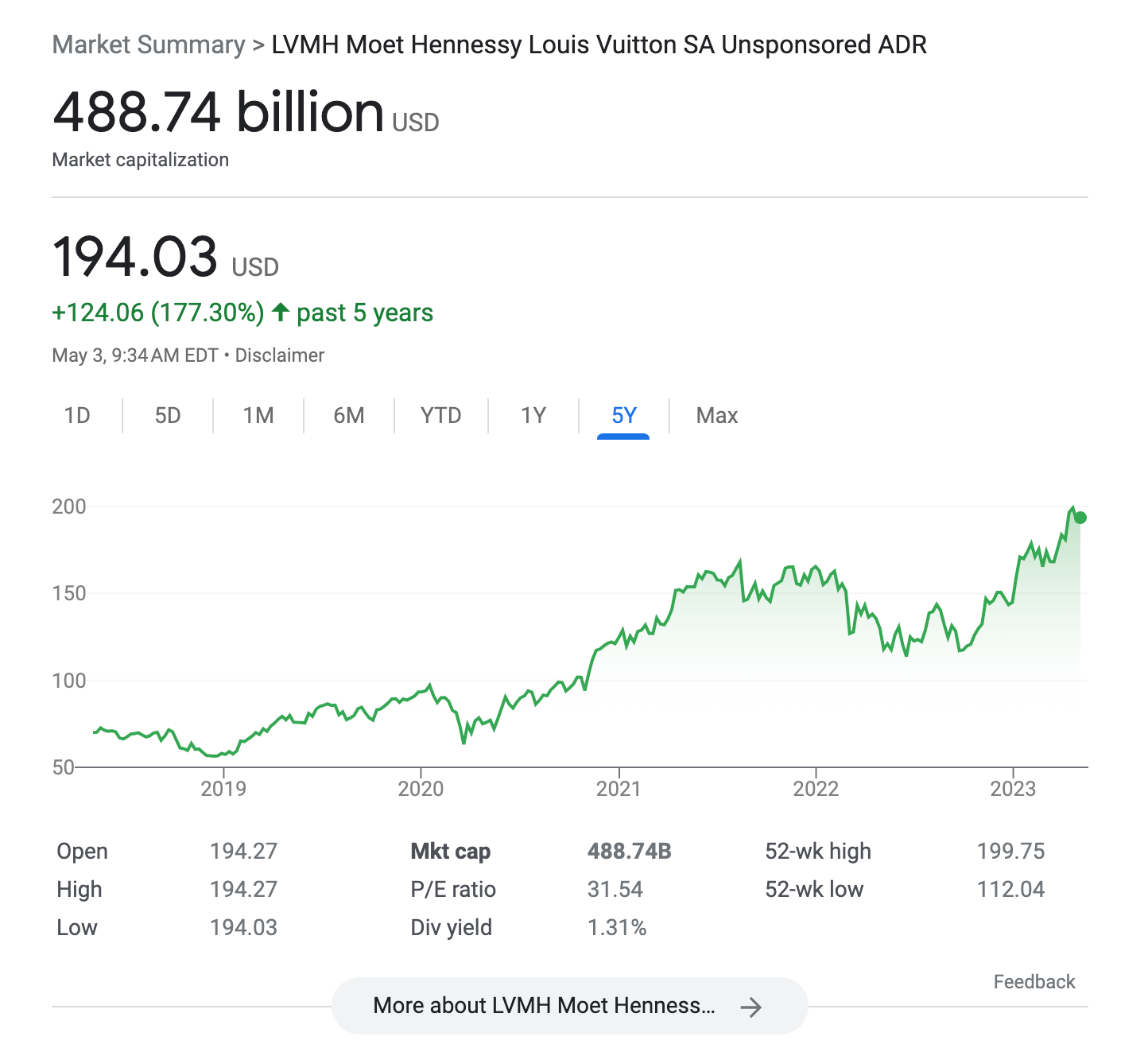Click the 488.74 billion headline figure
1148x1048 pixels.
(219, 111)
